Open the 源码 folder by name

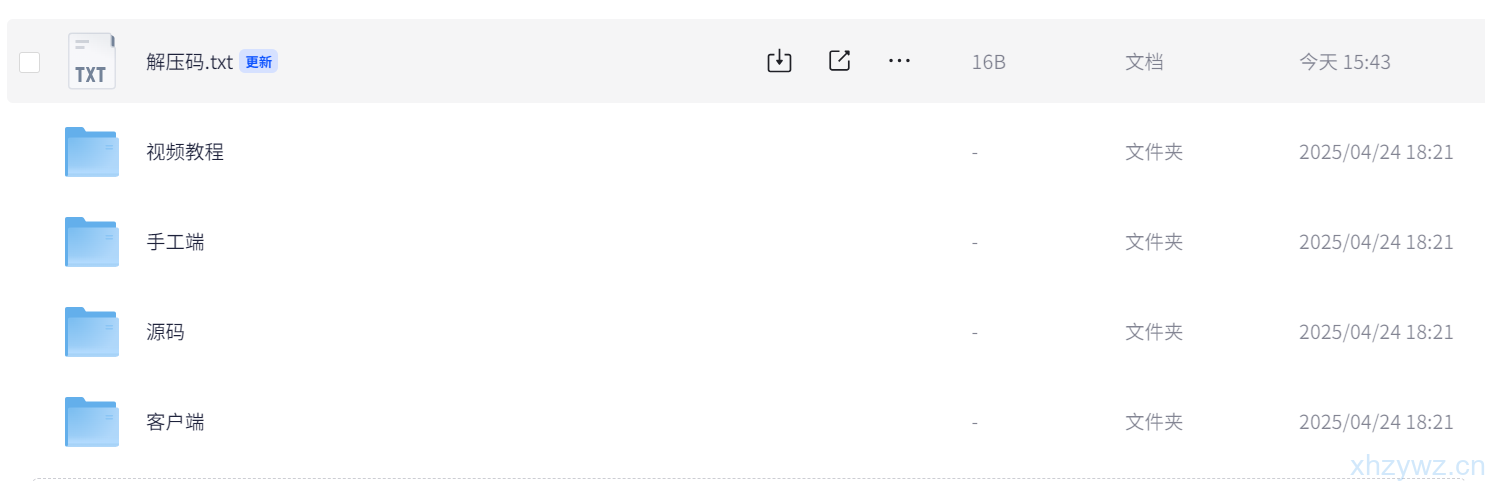165,332
